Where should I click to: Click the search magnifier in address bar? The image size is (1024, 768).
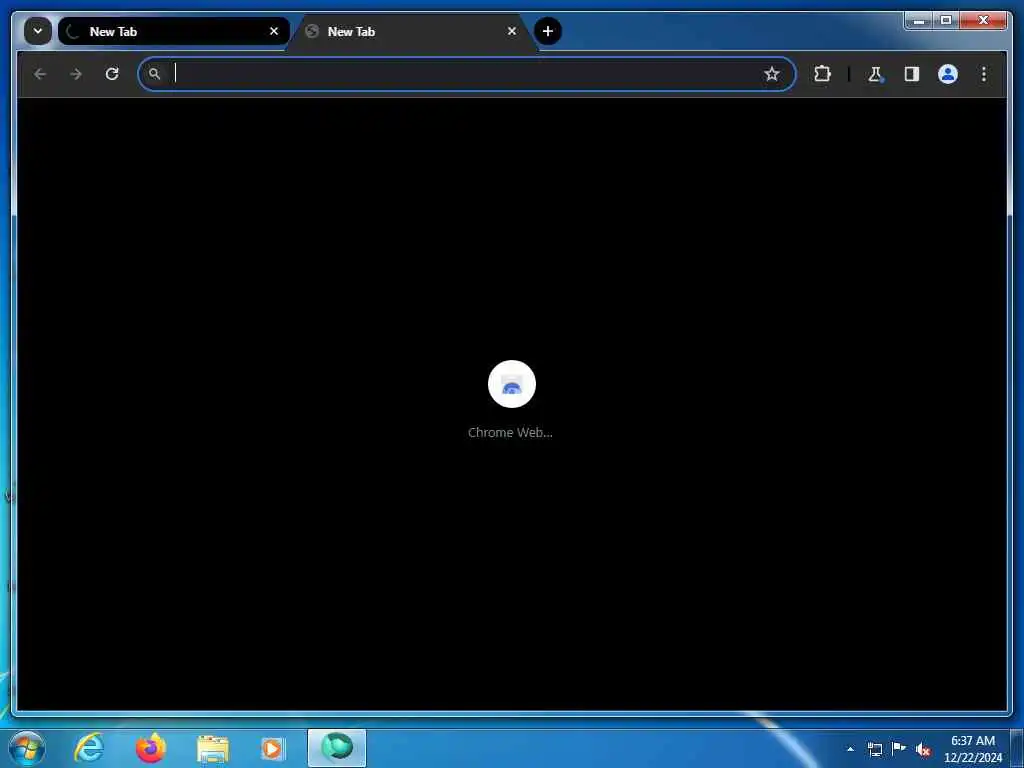pyautogui.click(x=154, y=74)
